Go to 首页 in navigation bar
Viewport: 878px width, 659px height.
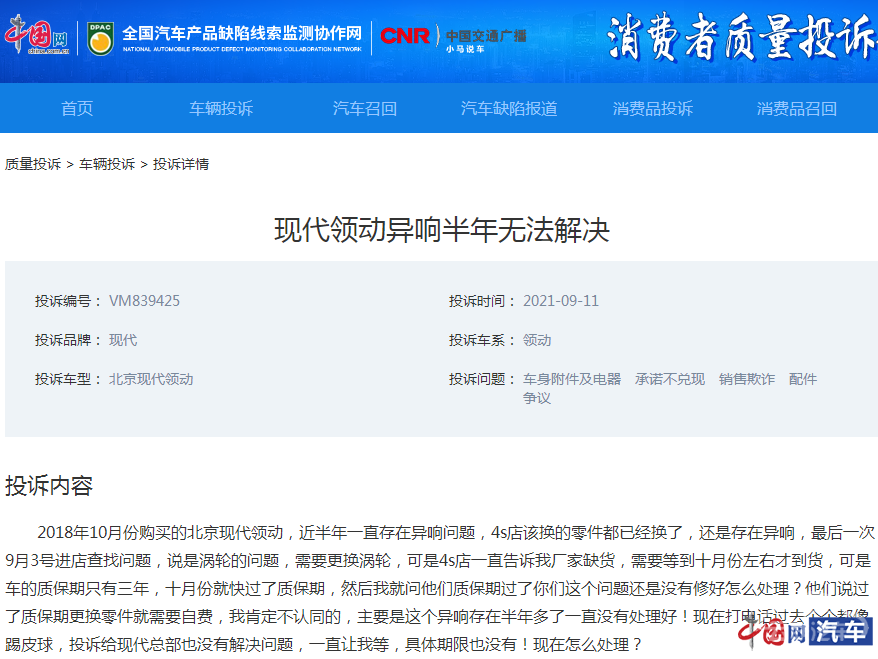coord(77,108)
